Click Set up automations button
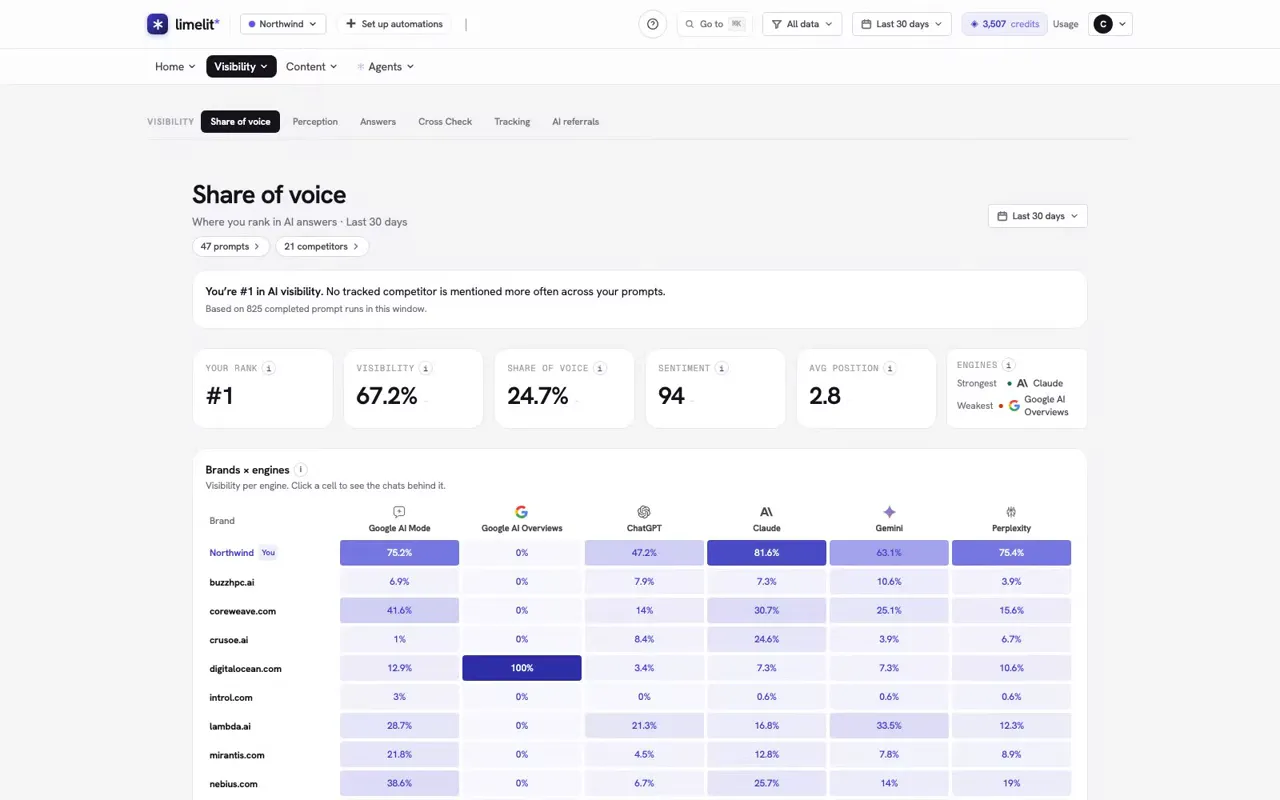 pos(393,24)
